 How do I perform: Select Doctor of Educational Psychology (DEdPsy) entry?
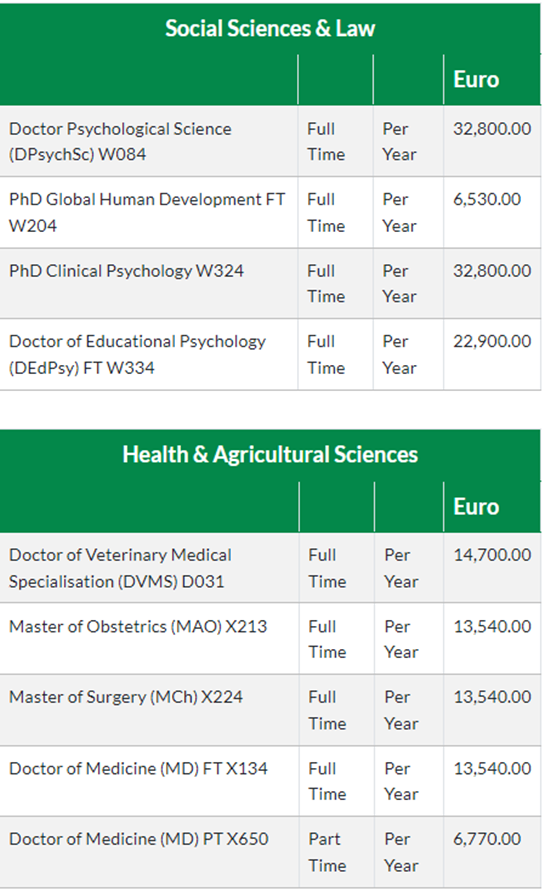point(138,355)
